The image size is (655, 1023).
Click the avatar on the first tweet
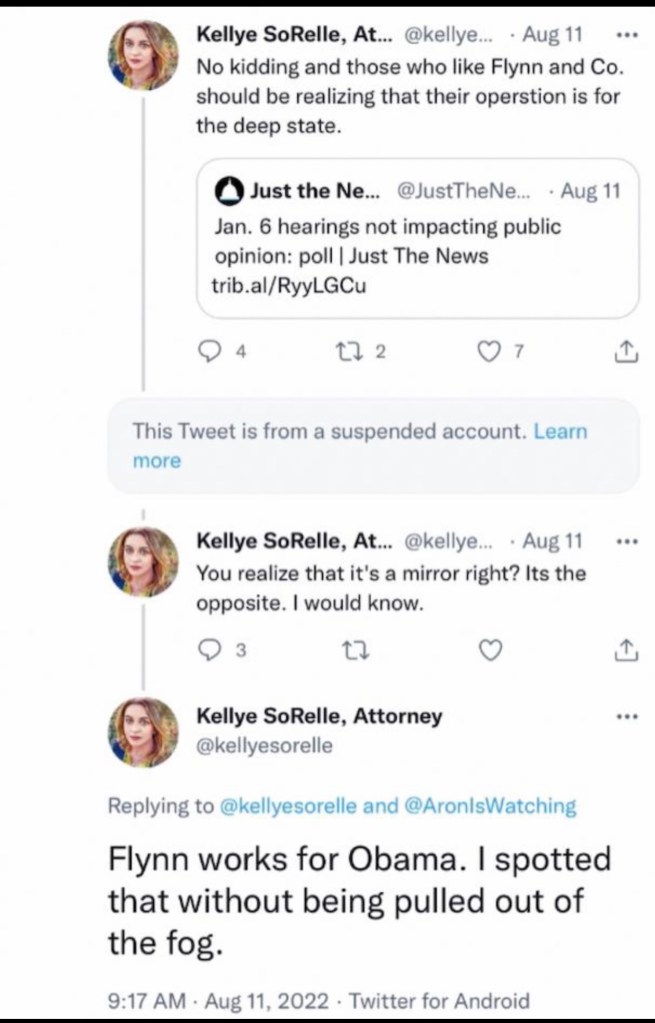[x=143, y=55]
